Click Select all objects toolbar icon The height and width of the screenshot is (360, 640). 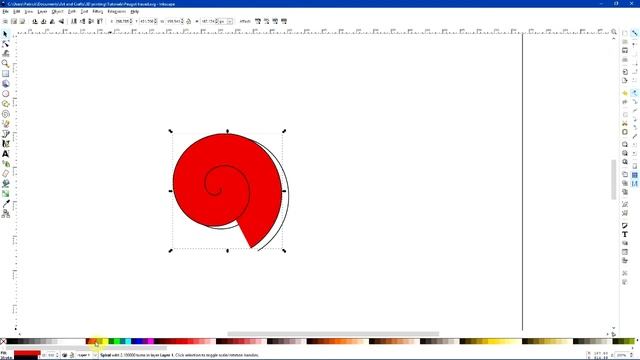(x=5, y=21)
